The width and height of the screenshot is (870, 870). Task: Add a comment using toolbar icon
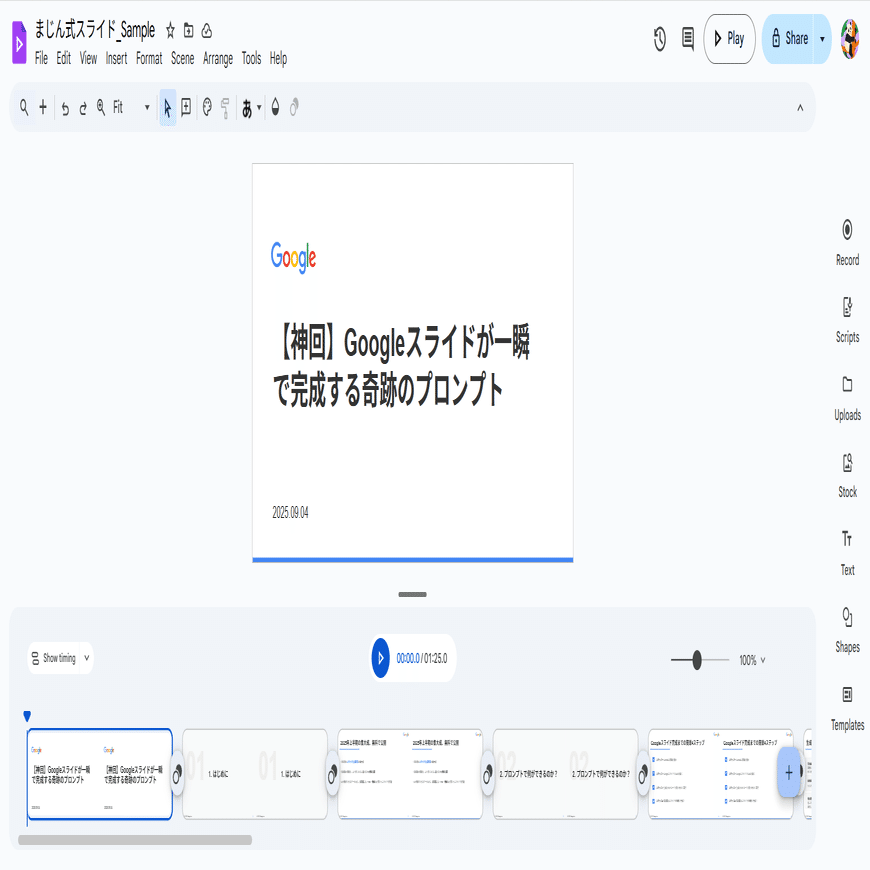(186, 107)
